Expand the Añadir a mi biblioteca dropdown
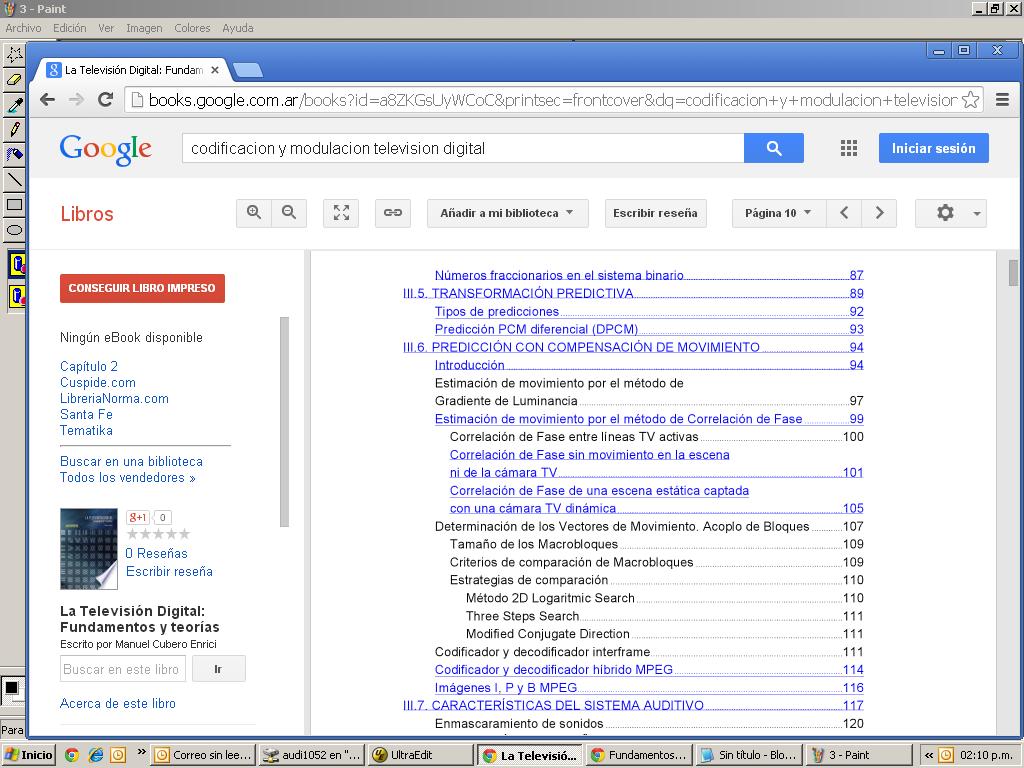 [507, 213]
